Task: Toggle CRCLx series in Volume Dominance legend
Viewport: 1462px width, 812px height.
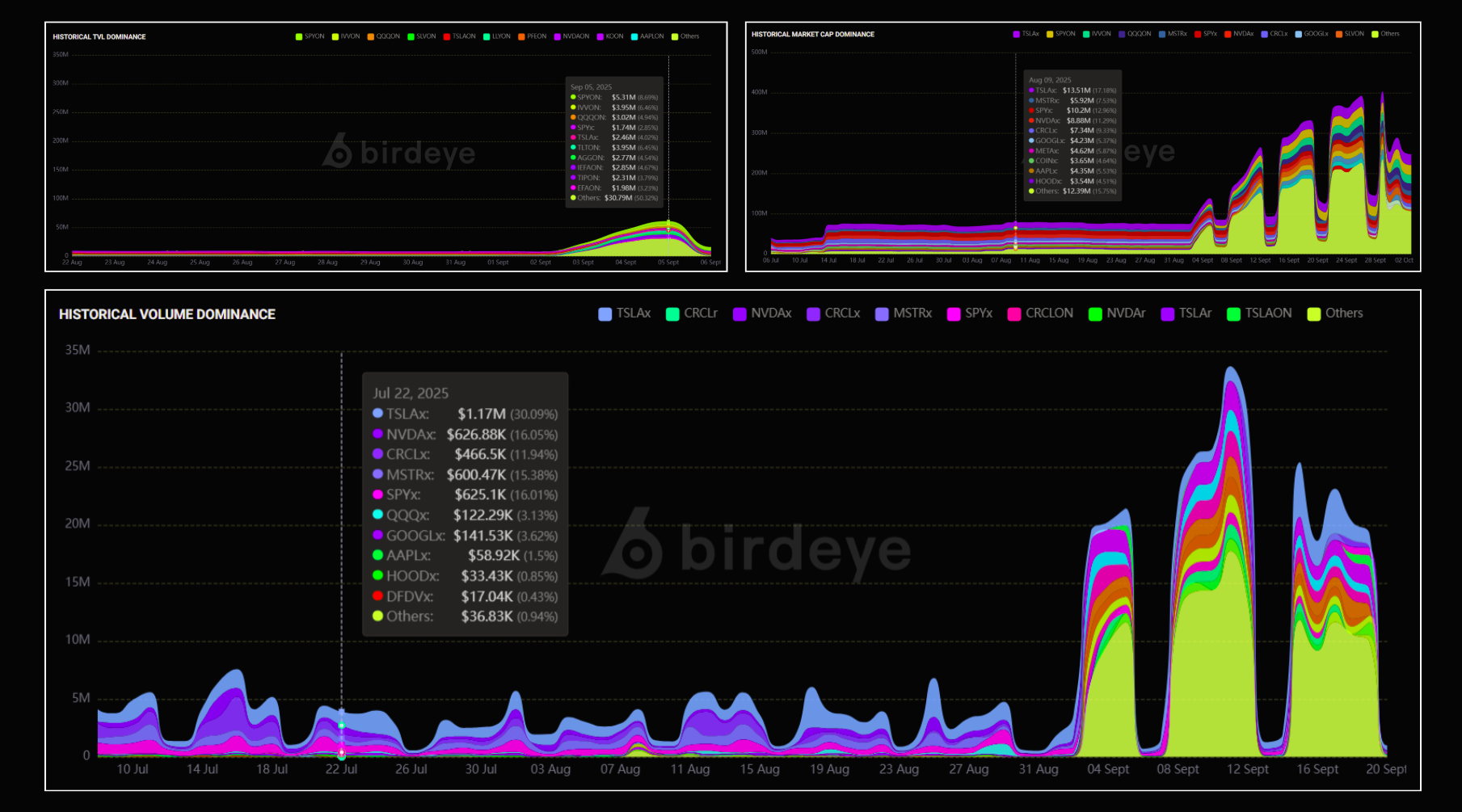Action: coord(833,313)
